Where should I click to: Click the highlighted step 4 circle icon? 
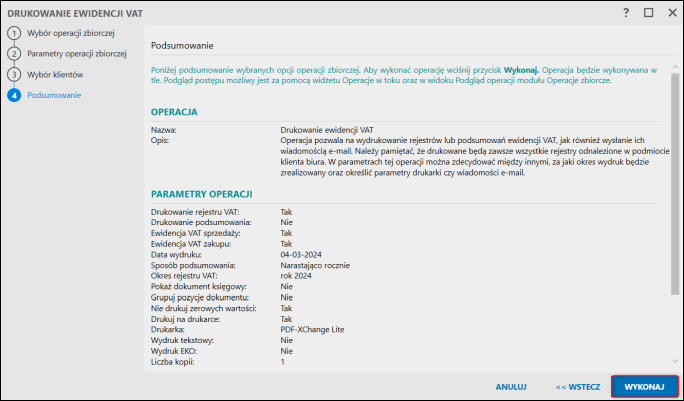14,95
